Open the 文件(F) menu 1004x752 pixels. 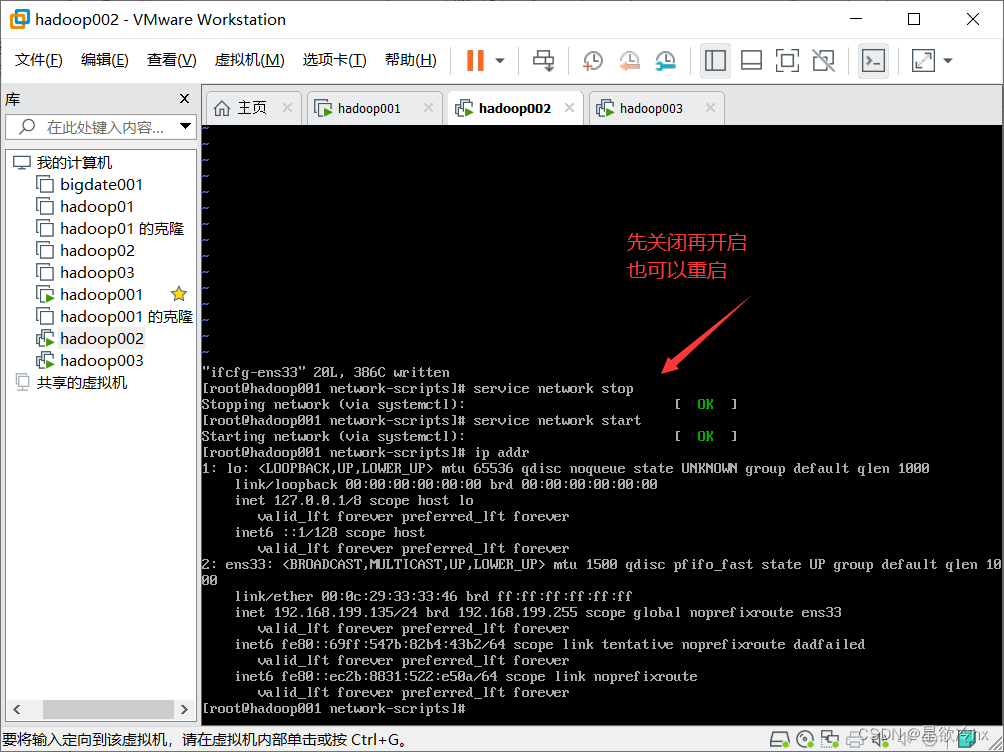tap(38, 60)
